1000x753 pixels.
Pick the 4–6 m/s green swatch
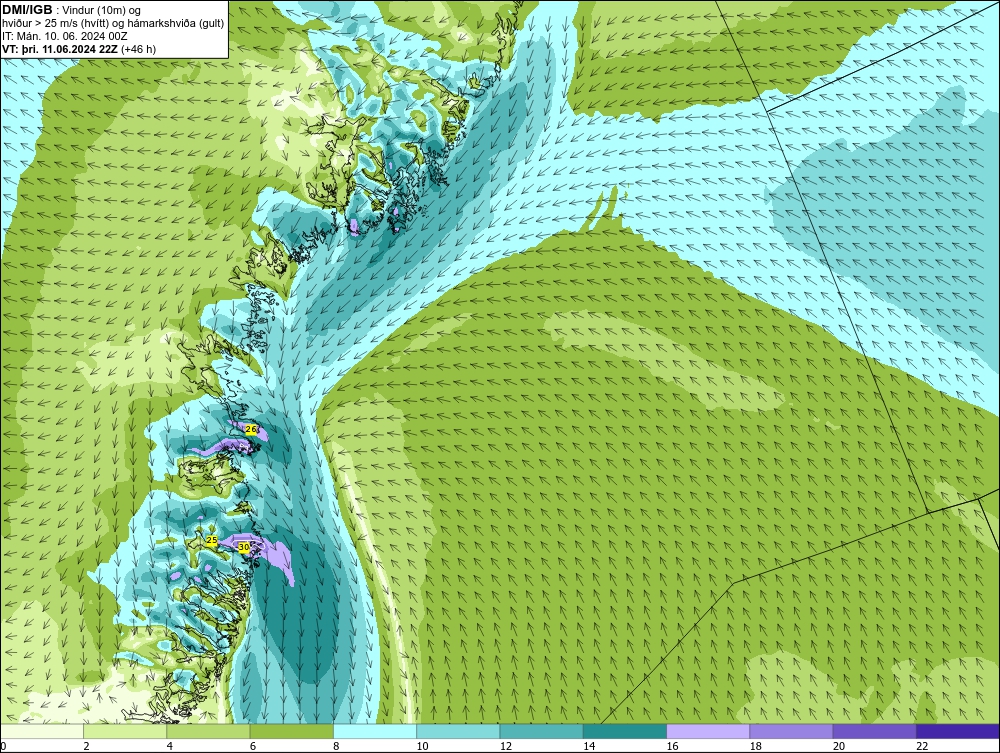pos(208,731)
